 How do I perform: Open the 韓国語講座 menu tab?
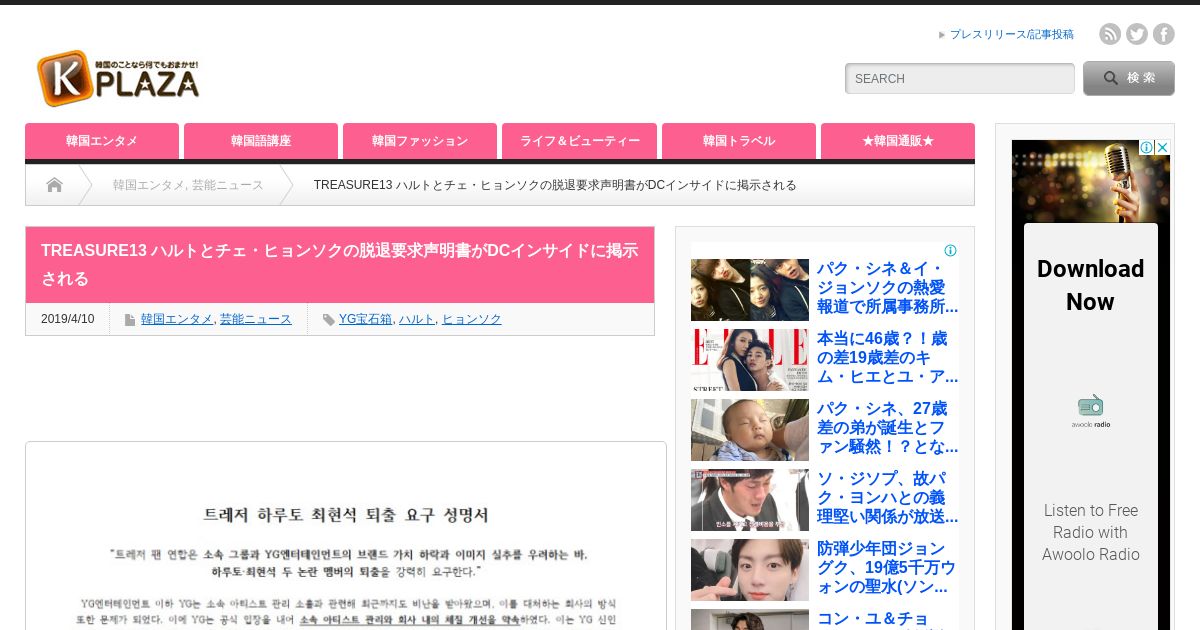pos(261,141)
